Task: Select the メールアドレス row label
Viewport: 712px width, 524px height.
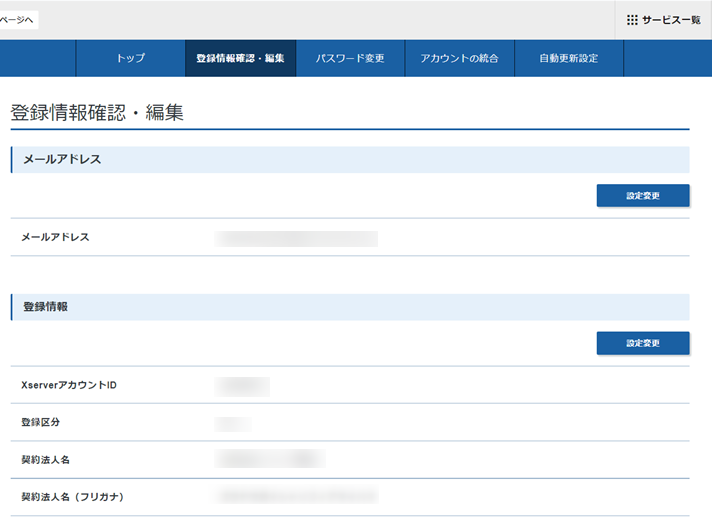Action: pos(56,237)
